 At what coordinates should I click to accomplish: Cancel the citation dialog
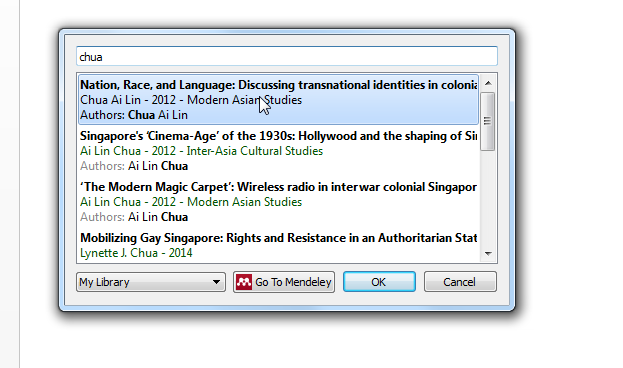tap(460, 282)
